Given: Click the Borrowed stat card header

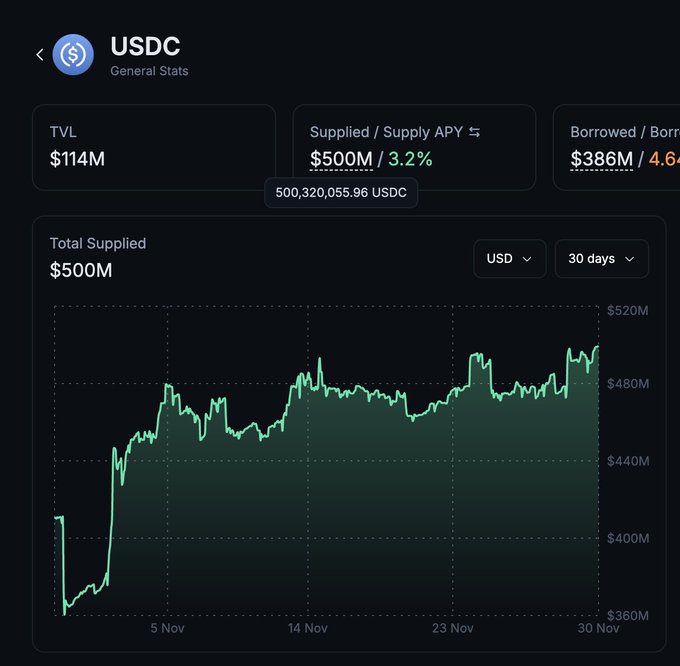Looking at the screenshot, I should [x=620, y=132].
